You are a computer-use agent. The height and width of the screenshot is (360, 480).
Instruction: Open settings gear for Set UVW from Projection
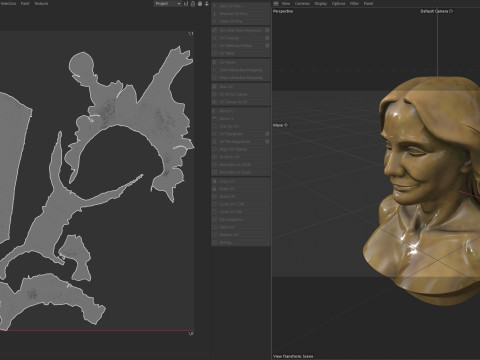[267, 30]
